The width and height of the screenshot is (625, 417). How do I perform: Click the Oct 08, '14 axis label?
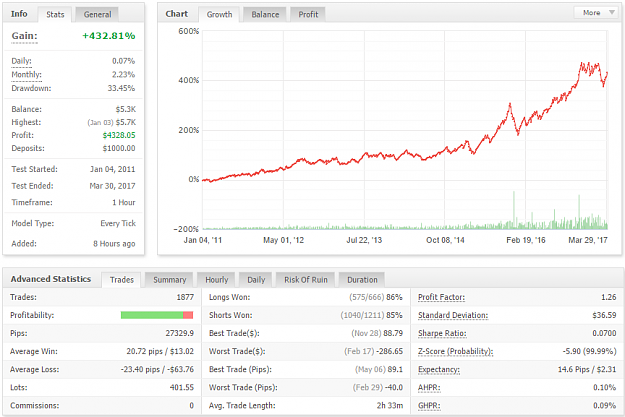pos(445,240)
